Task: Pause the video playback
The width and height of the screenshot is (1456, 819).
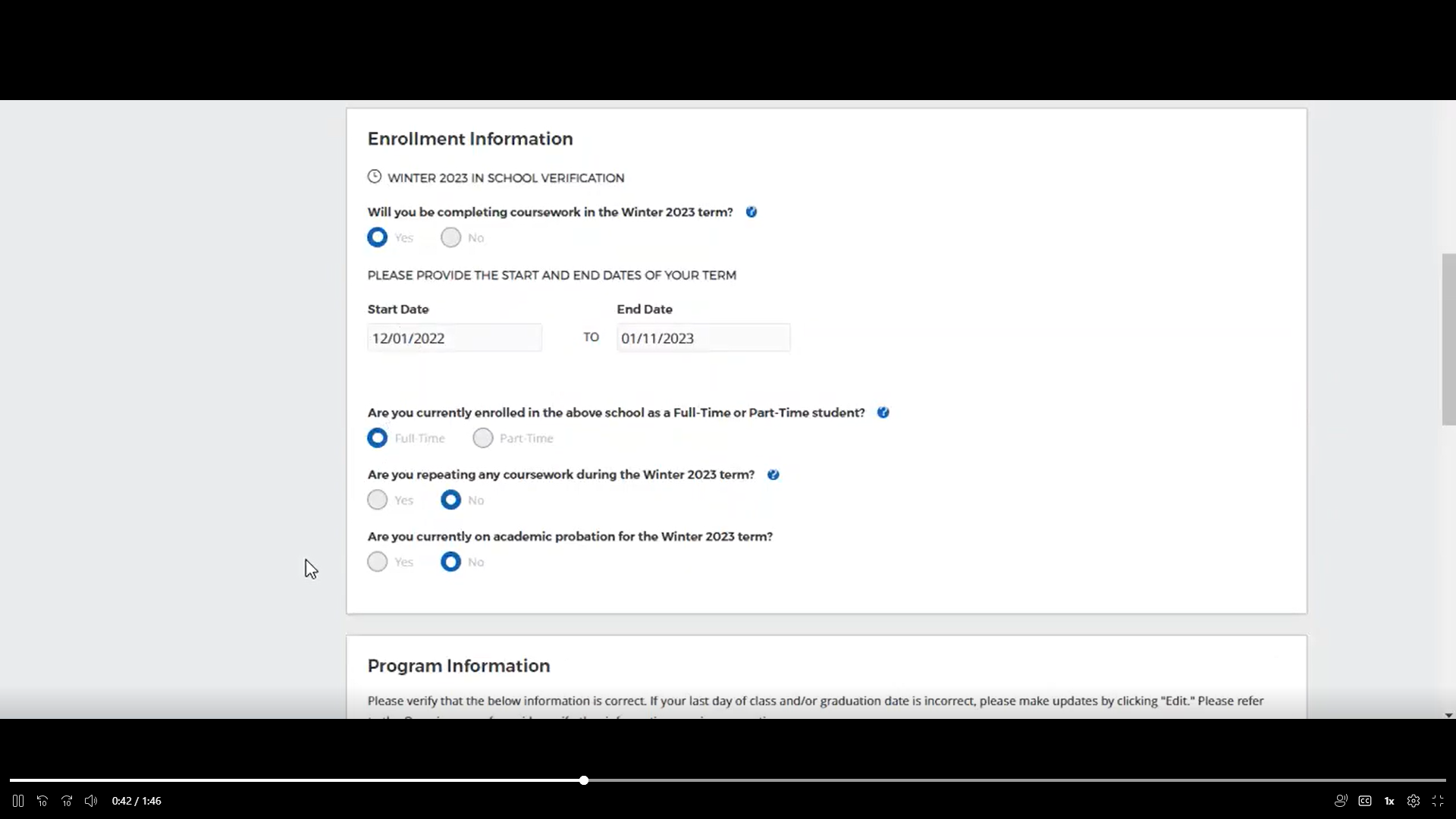Action: click(x=18, y=801)
